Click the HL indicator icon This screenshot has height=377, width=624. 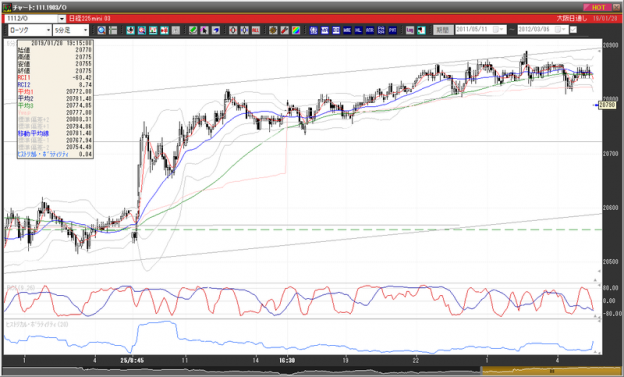coord(358,30)
